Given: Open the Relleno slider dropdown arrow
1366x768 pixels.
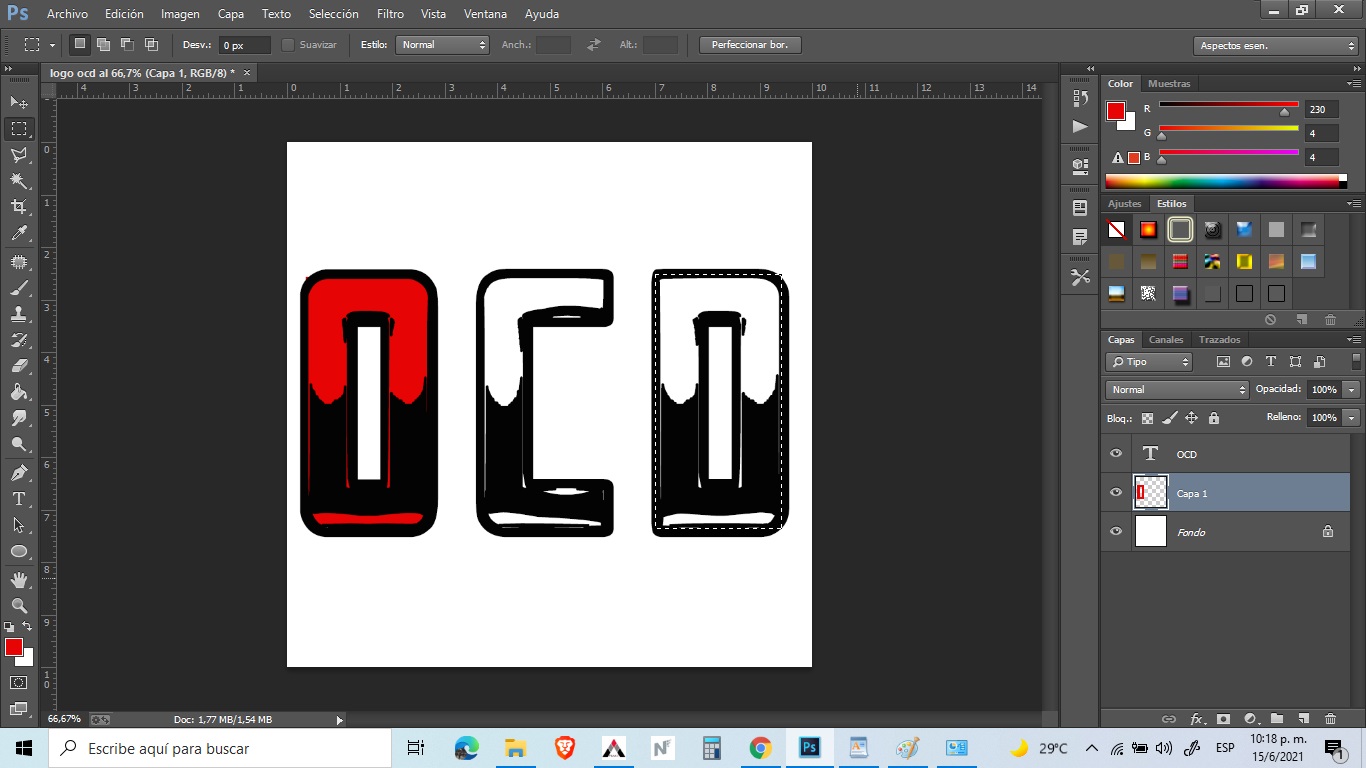Looking at the screenshot, I should click(x=1352, y=418).
